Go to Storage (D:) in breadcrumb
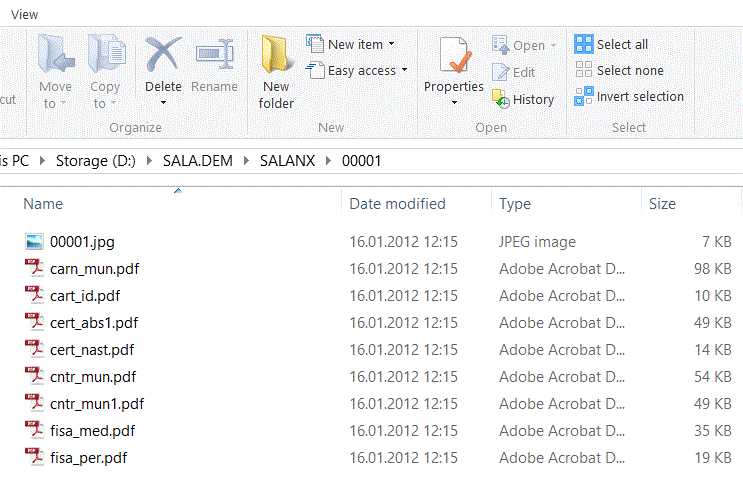743x492 pixels. (x=96, y=161)
